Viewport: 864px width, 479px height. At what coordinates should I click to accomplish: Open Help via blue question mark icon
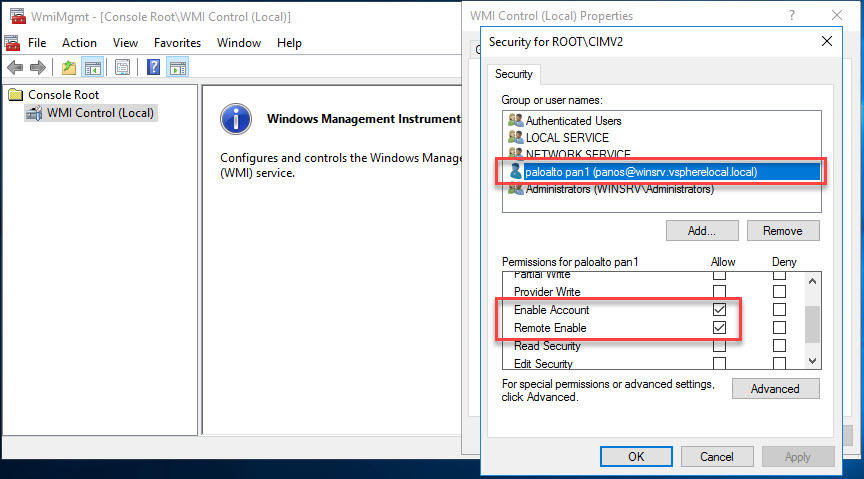pos(154,68)
